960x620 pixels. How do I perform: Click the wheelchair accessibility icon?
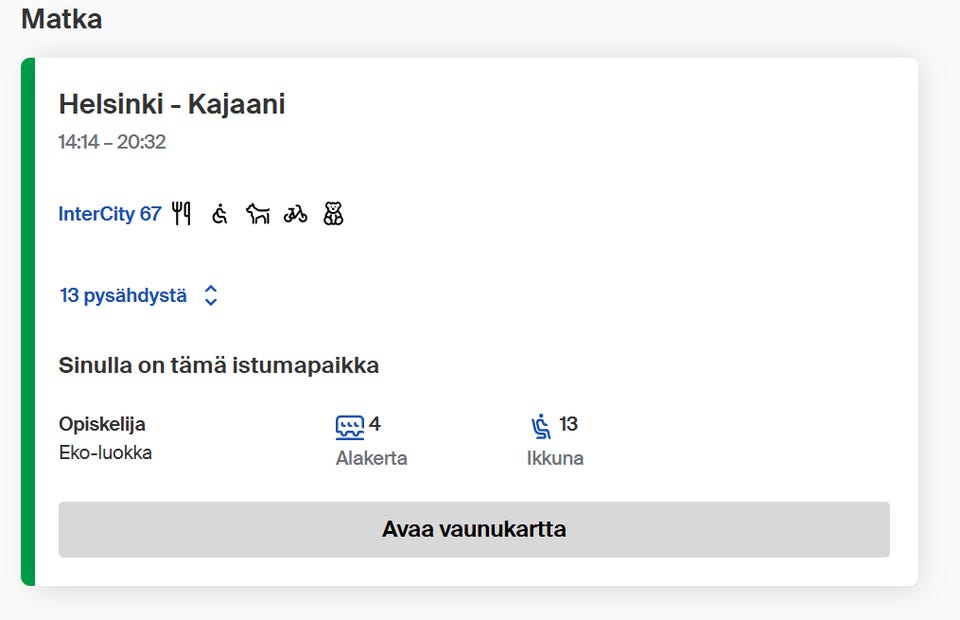(218, 213)
